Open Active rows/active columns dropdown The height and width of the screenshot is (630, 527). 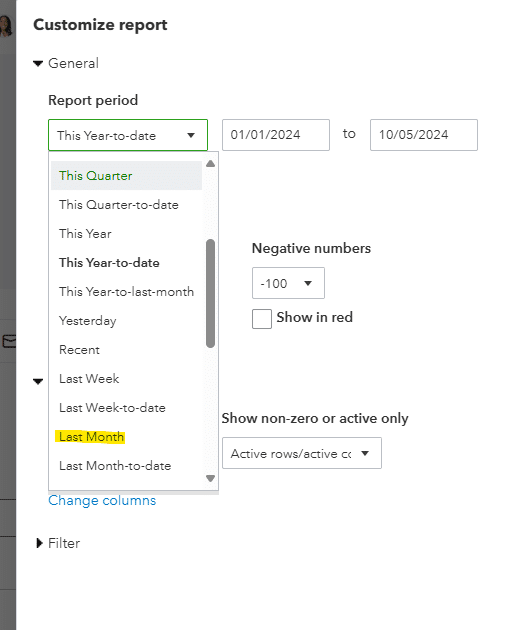[302, 453]
